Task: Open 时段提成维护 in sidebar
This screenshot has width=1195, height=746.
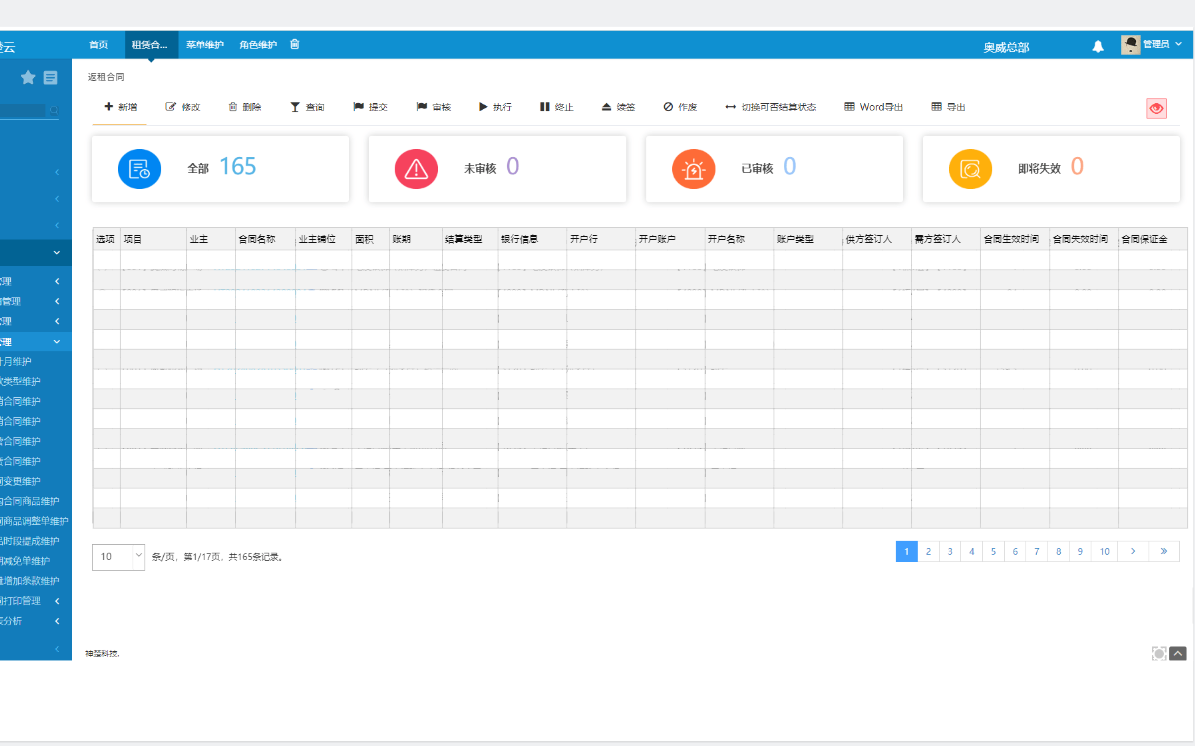Action: pyautogui.click(x=30, y=541)
